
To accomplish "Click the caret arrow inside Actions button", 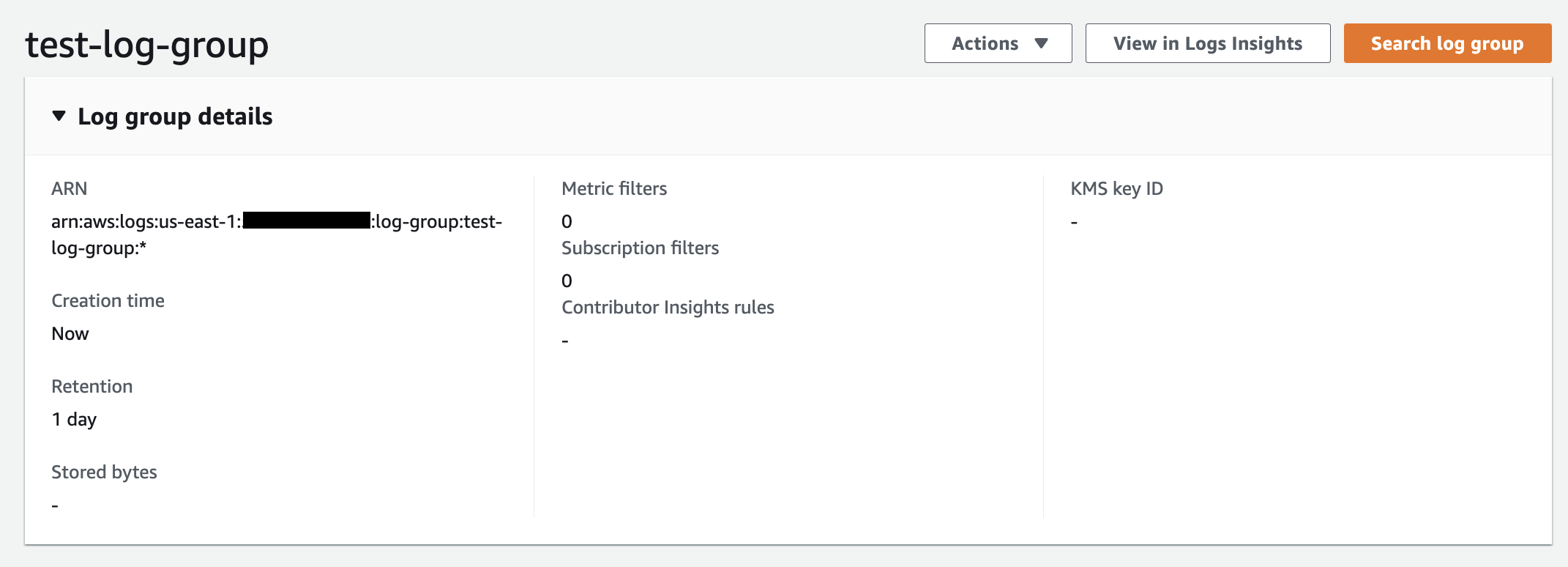I will click(x=1042, y=44).
